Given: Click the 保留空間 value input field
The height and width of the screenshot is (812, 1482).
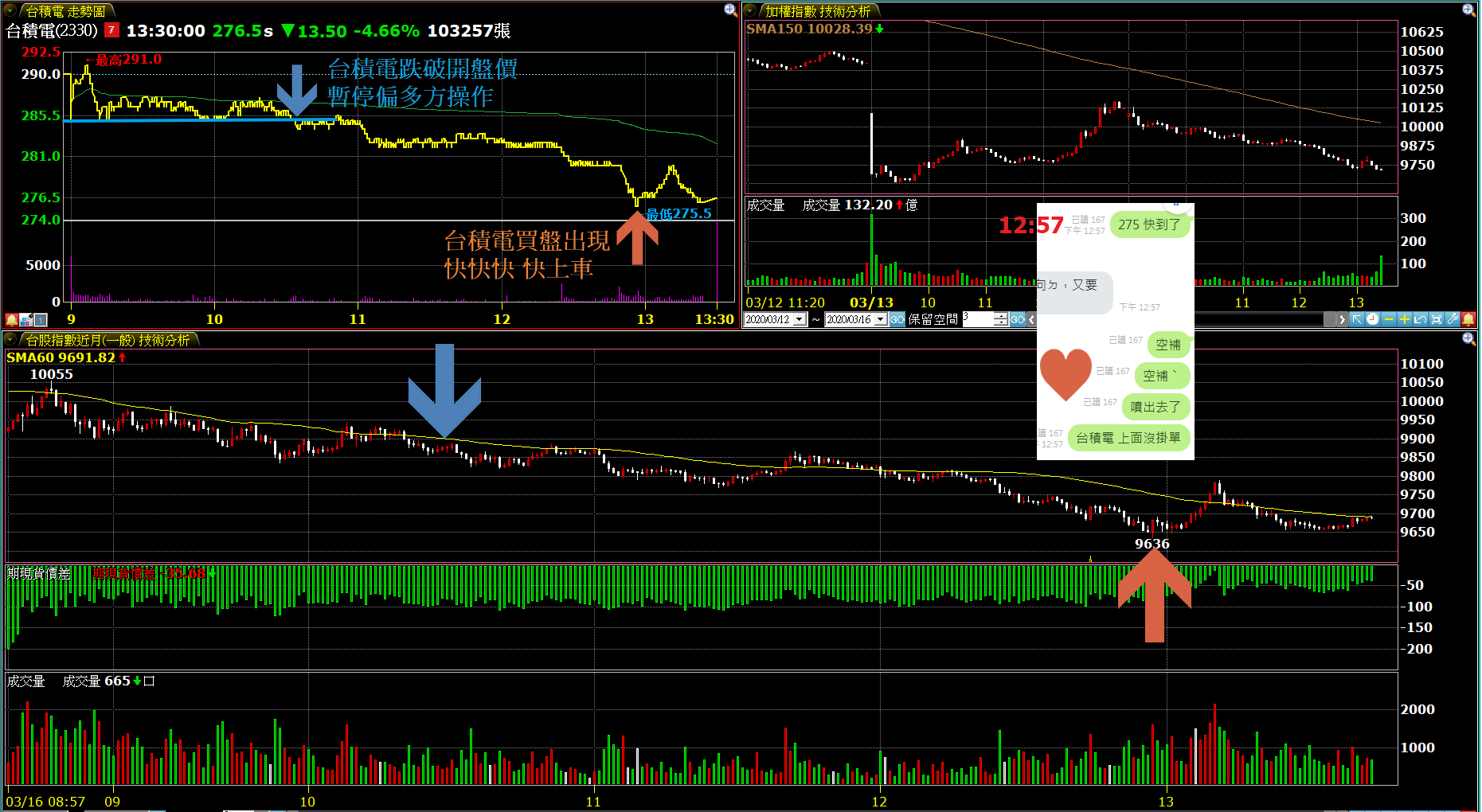Looking at the screenshot, I should point(978,319).
